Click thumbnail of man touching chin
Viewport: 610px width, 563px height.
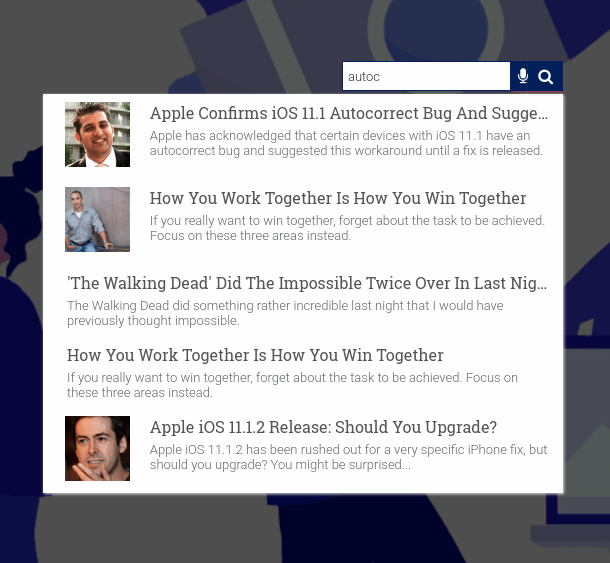coord(97,448)
